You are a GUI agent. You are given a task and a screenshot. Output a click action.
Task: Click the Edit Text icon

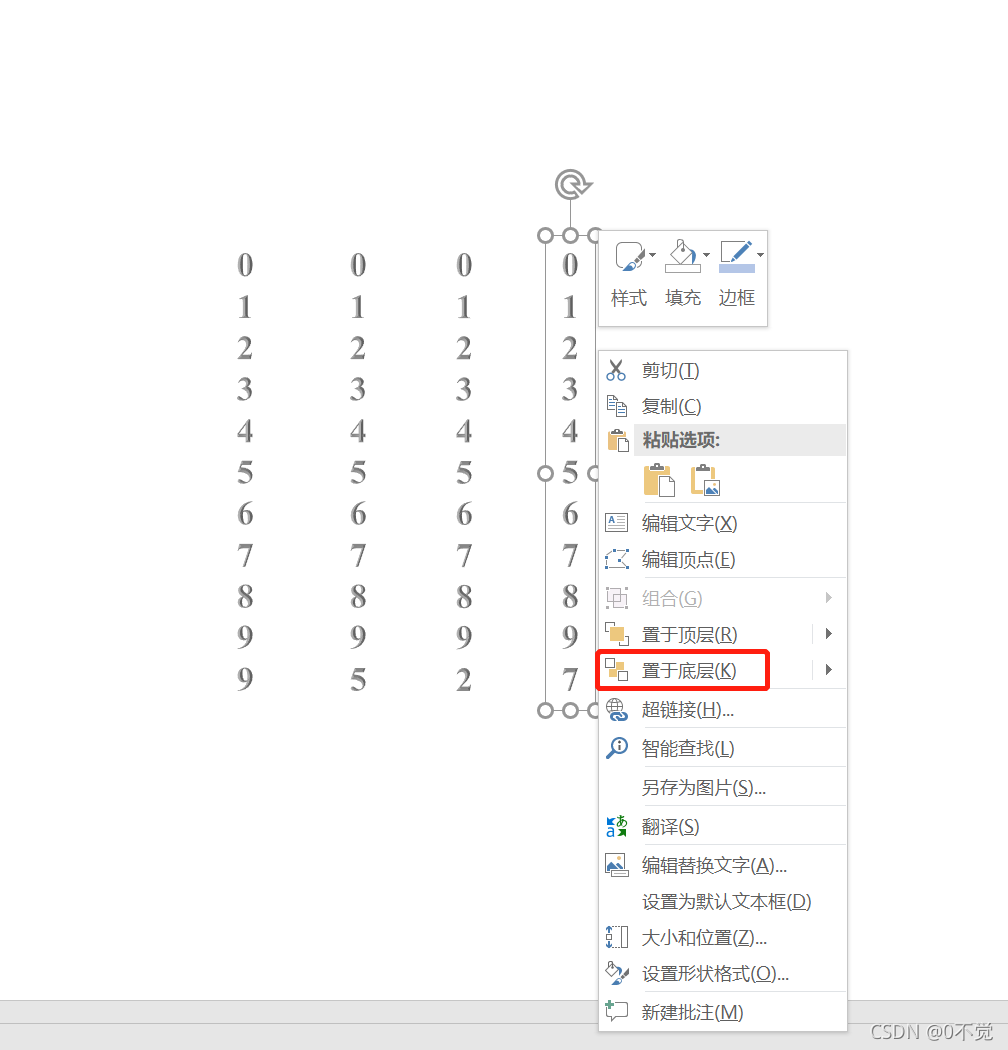tap(616, 522)
